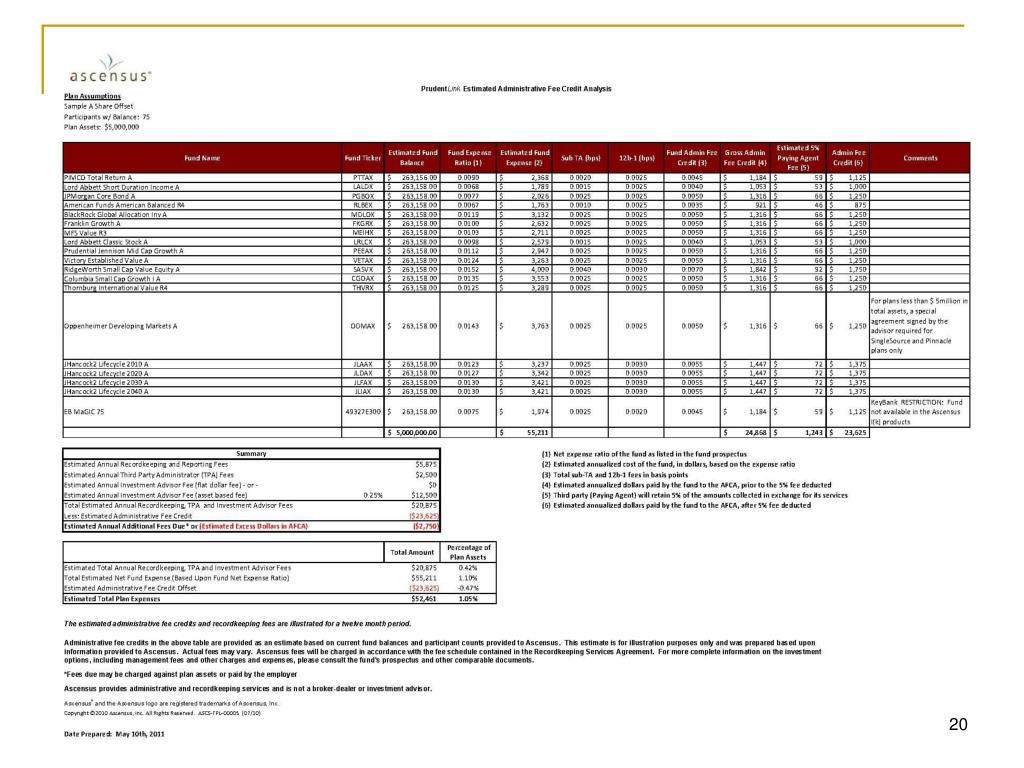
Task: Click the 'Plan Assumptions' underlined heading
Action: tap(92, 96)
